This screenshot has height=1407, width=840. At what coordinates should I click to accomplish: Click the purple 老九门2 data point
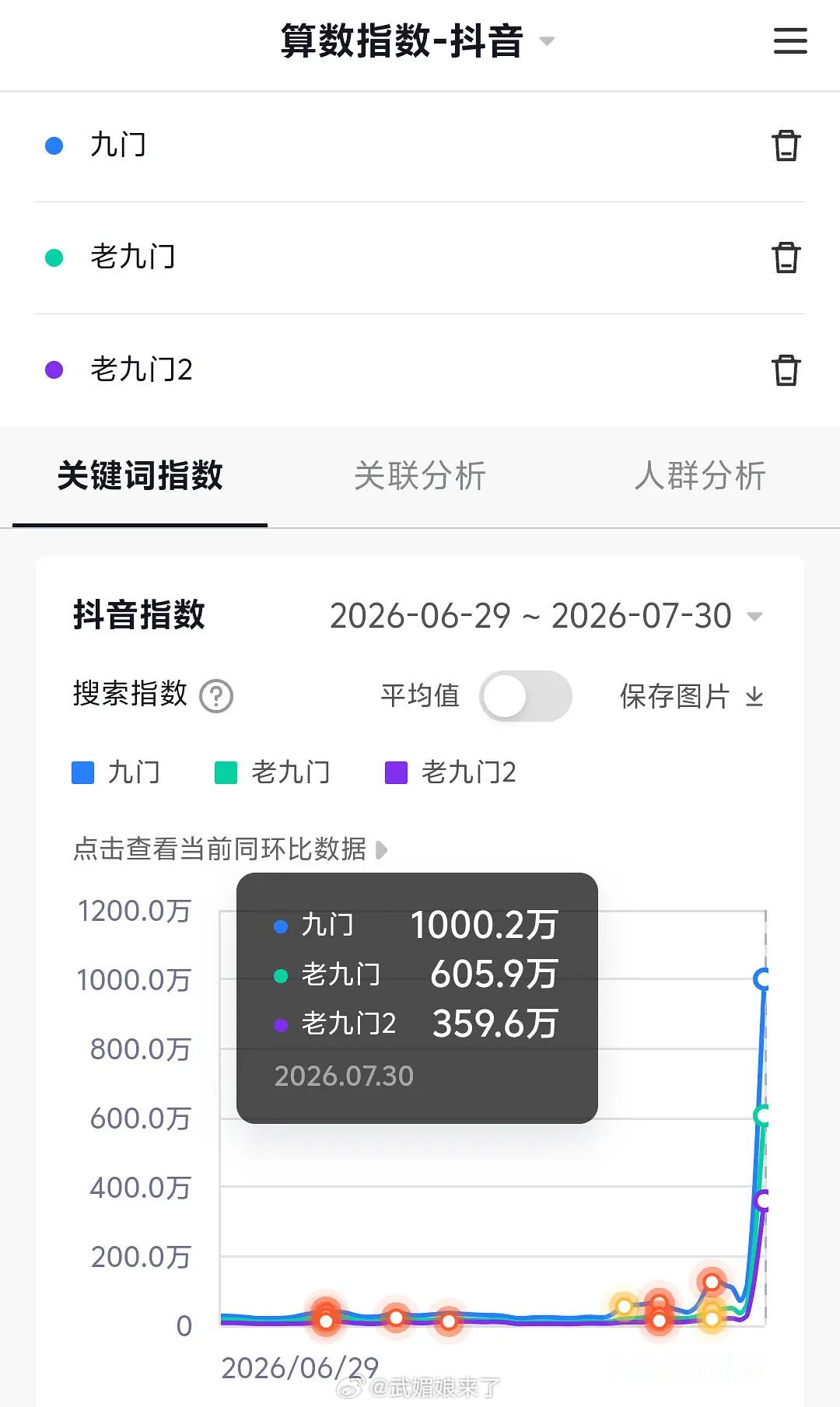pyautogui.click(x=763, y=1200)
